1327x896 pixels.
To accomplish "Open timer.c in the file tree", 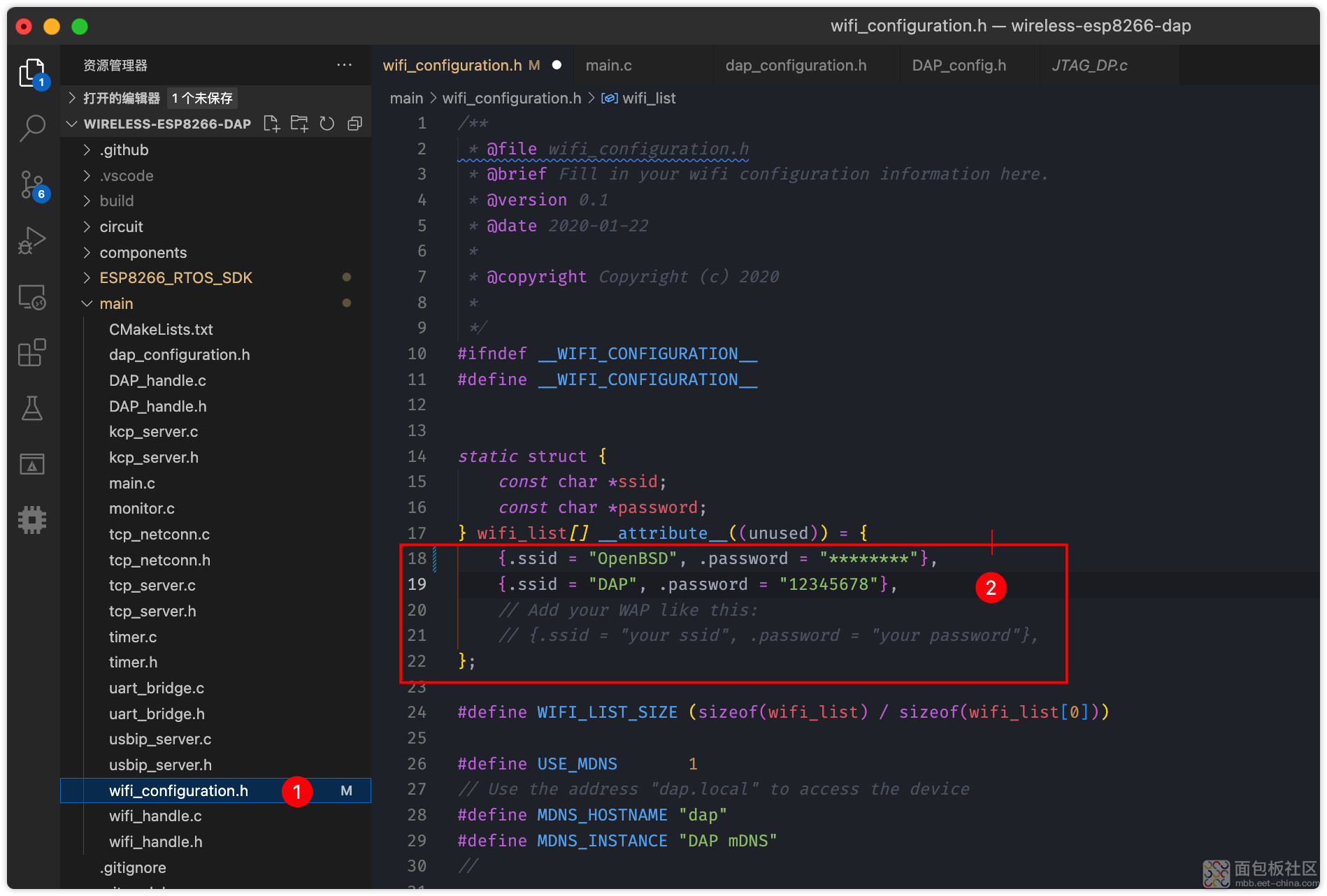I will [133, 637].
